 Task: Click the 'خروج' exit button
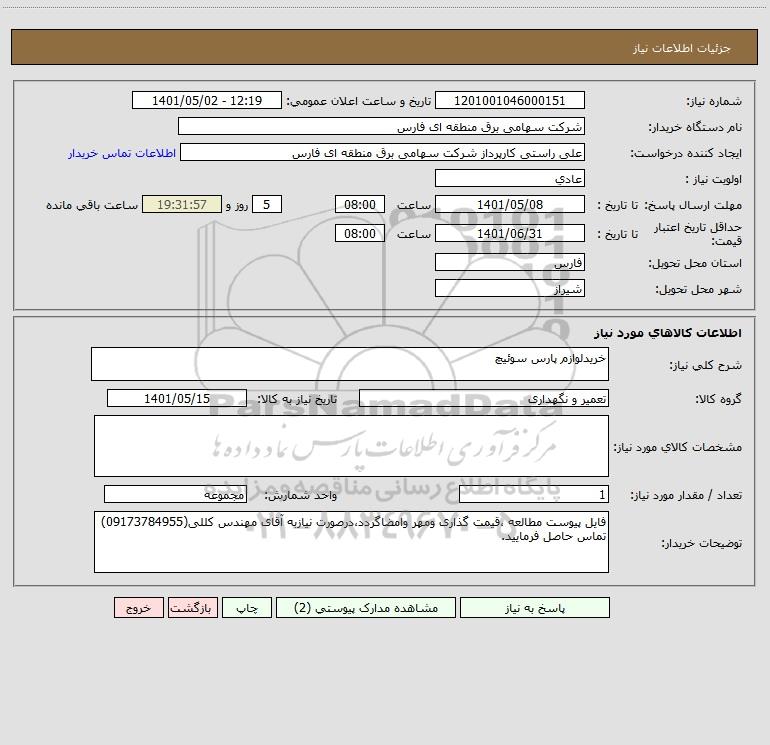[x=138, y=608]
